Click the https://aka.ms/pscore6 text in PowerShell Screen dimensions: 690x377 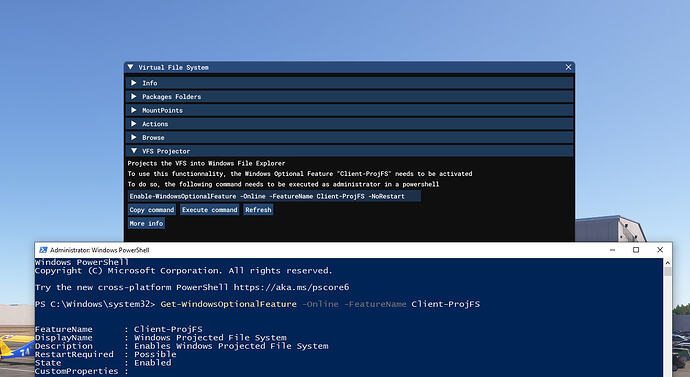click(291, 287)
